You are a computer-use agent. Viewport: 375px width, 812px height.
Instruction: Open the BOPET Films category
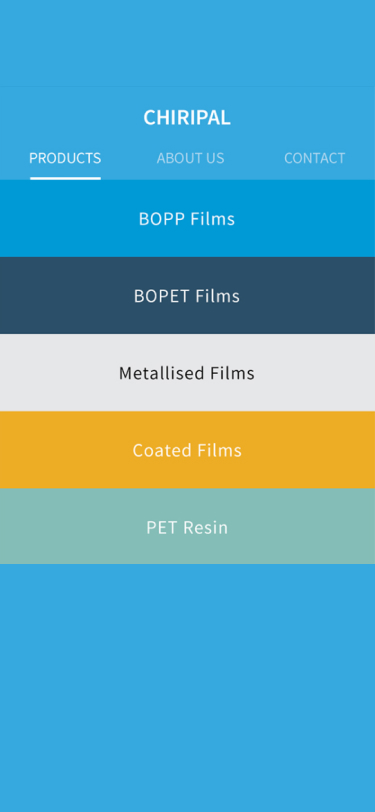pos(188,296)
